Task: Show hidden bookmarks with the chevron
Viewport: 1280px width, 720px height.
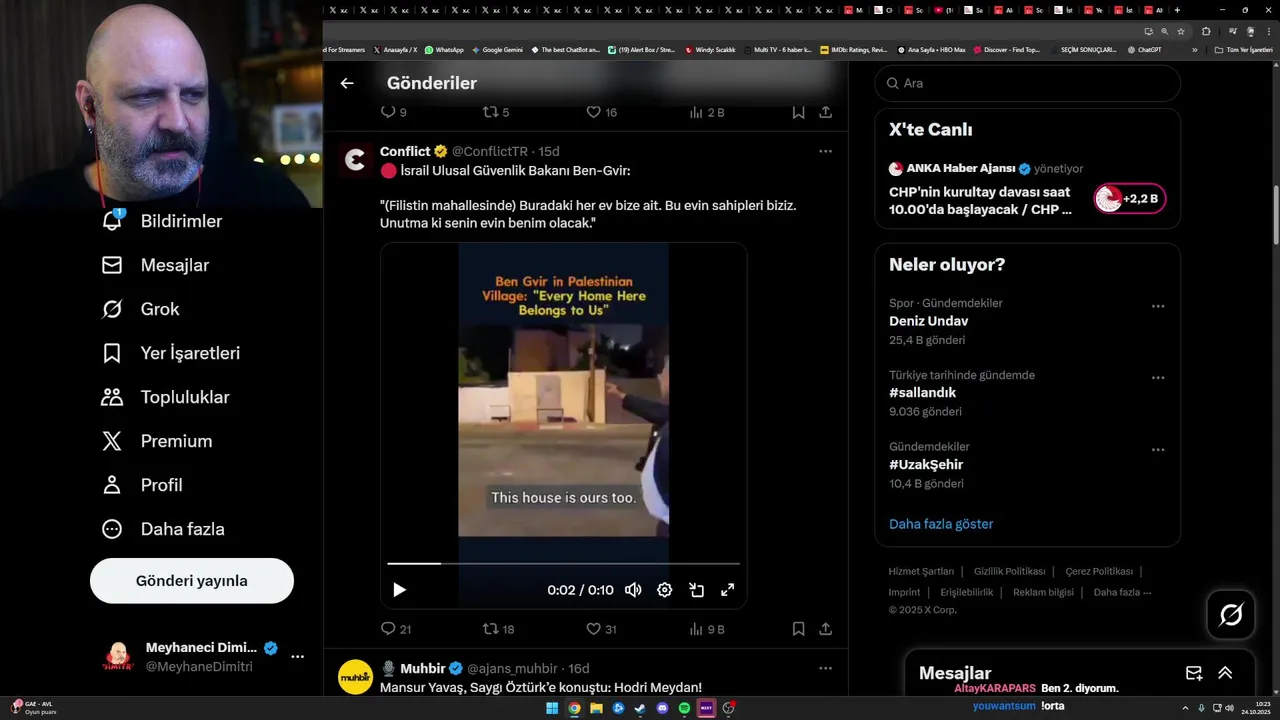Action: coord(1194,49)
